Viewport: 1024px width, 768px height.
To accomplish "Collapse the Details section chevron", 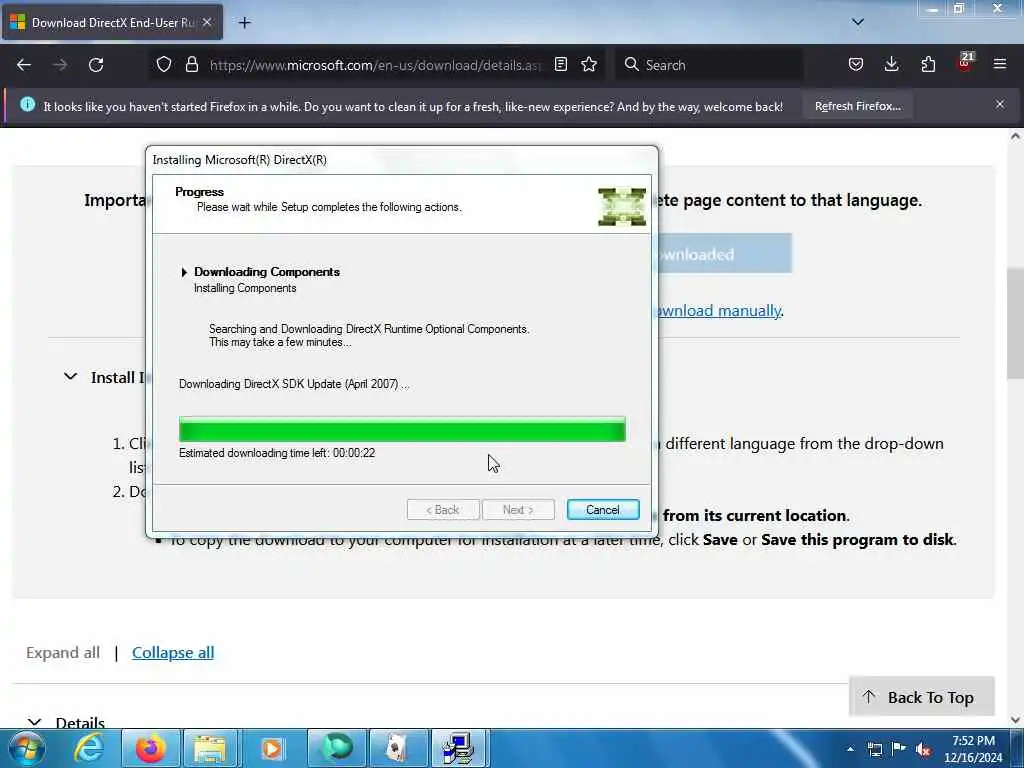I will [x=35, y=722].
